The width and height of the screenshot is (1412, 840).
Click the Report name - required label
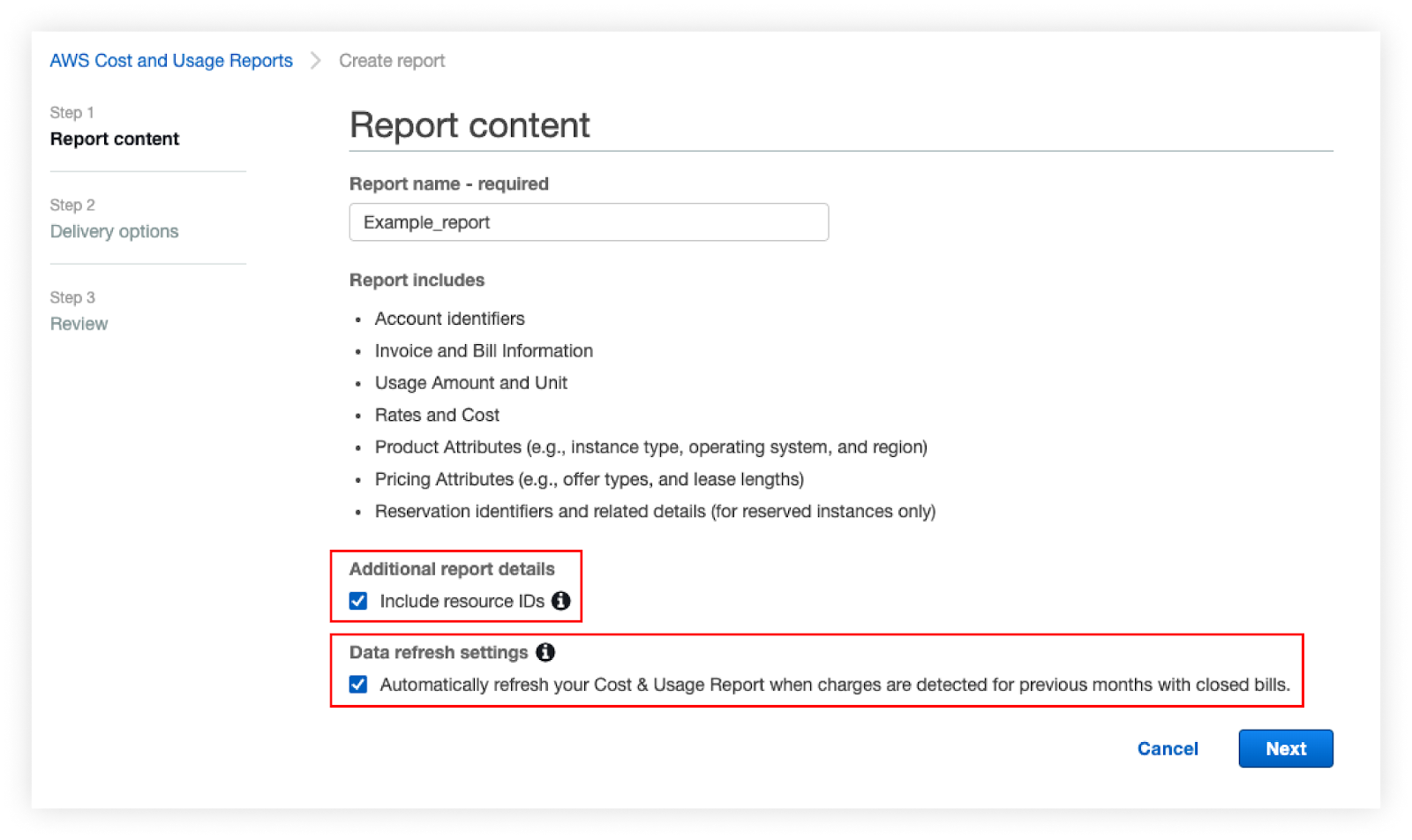coord(449,184)
